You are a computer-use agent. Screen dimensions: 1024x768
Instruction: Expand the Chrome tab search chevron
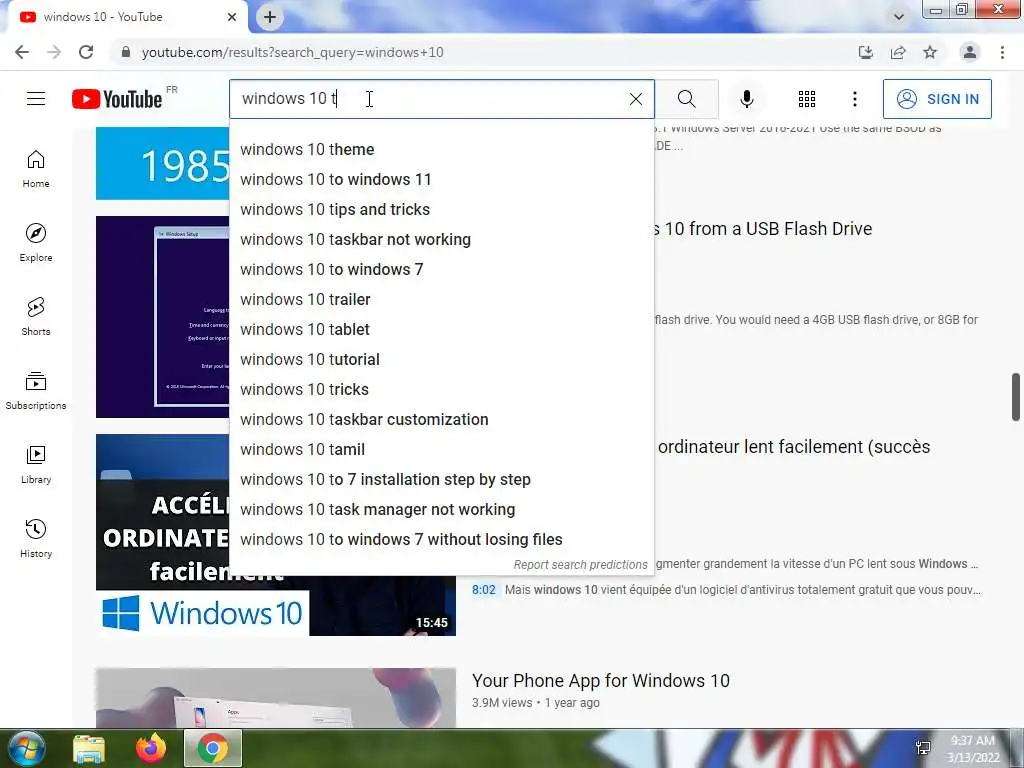tap(899, 17)
